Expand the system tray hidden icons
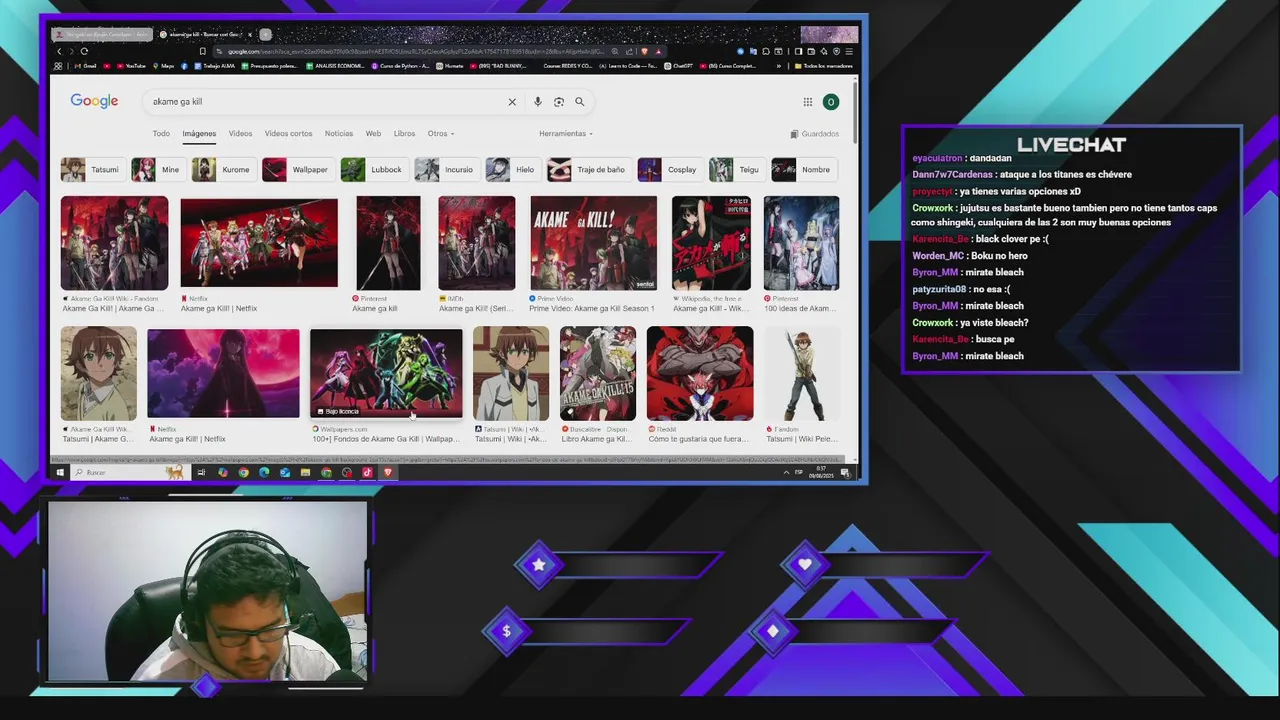Viewport: 1280px width, 720px height. click(786, 473)
